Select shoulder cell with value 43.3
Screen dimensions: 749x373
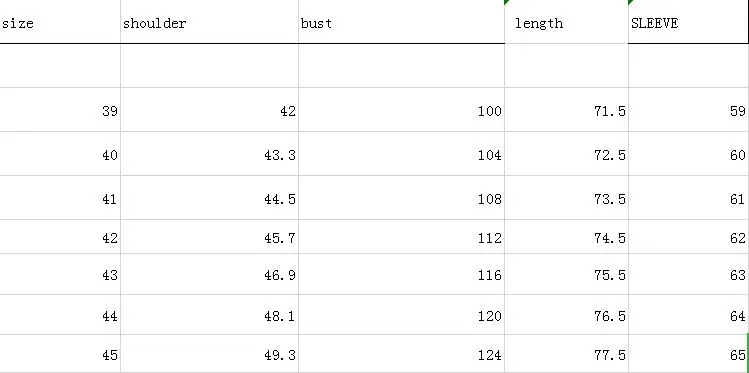tap(209, 154)
